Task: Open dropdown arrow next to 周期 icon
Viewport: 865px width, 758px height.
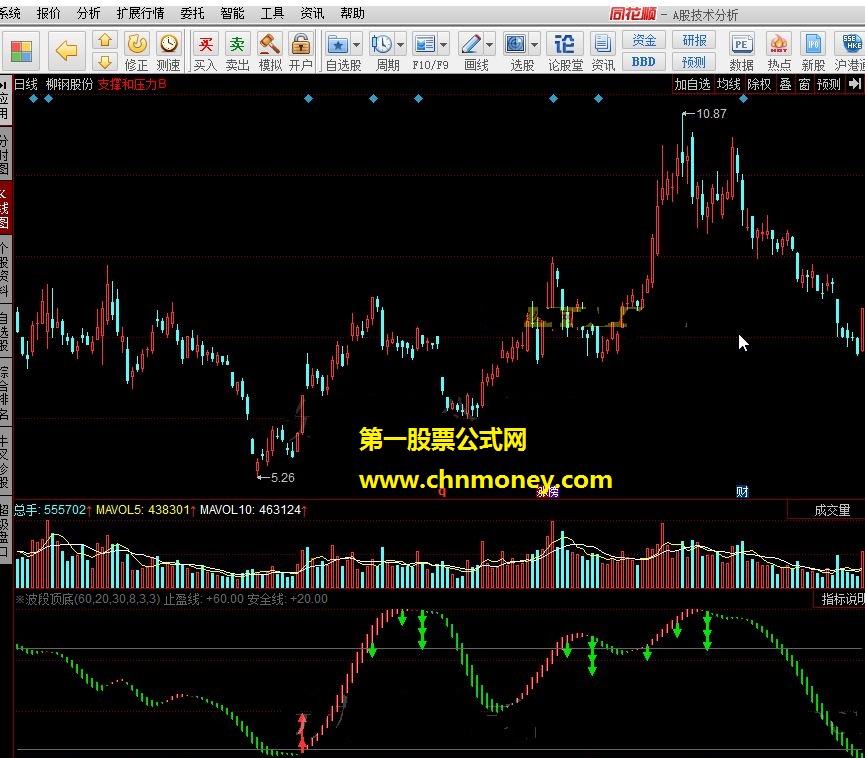Action: point(401,44)
